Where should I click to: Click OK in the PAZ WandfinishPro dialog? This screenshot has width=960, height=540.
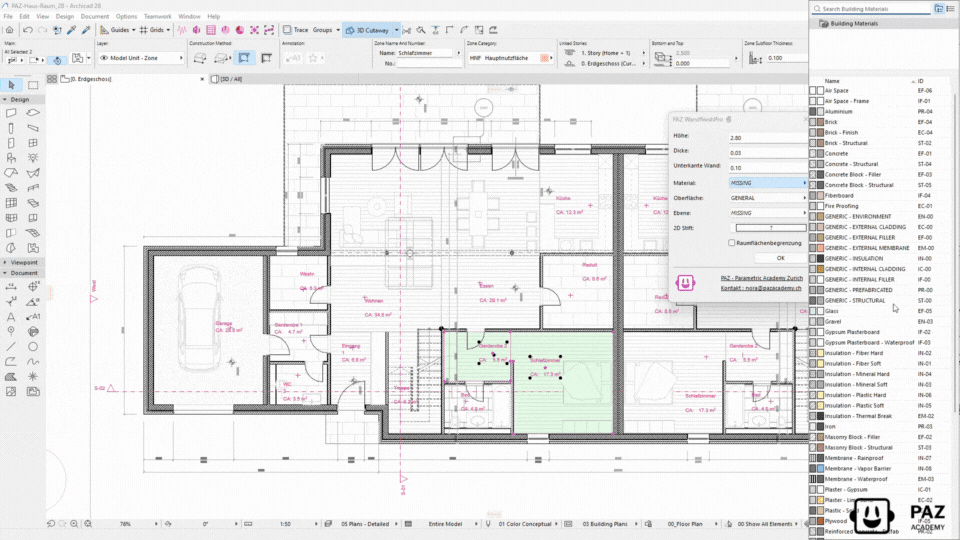(x=780, y=258)
